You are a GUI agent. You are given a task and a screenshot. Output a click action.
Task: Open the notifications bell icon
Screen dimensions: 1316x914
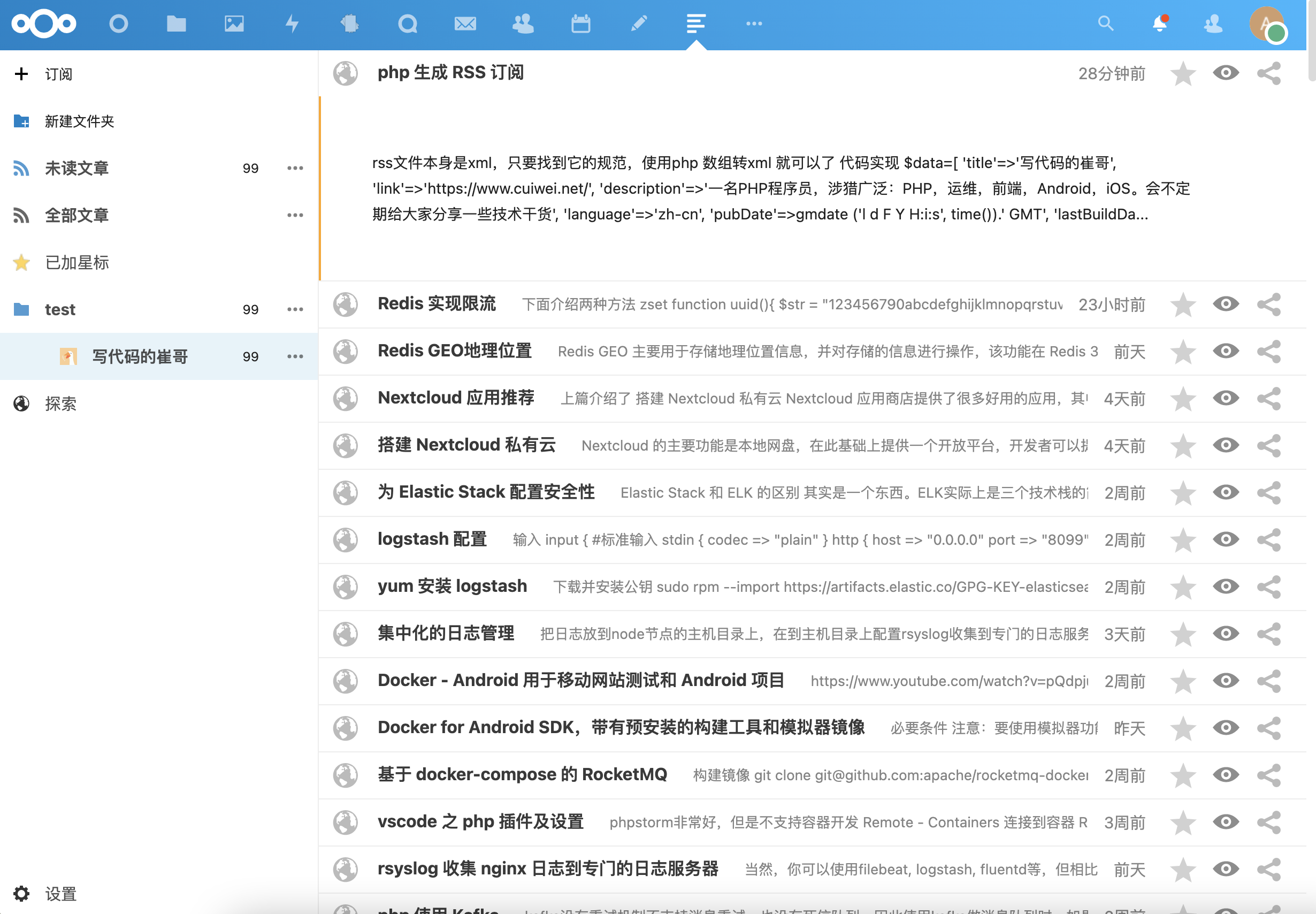coord(1160,24)
